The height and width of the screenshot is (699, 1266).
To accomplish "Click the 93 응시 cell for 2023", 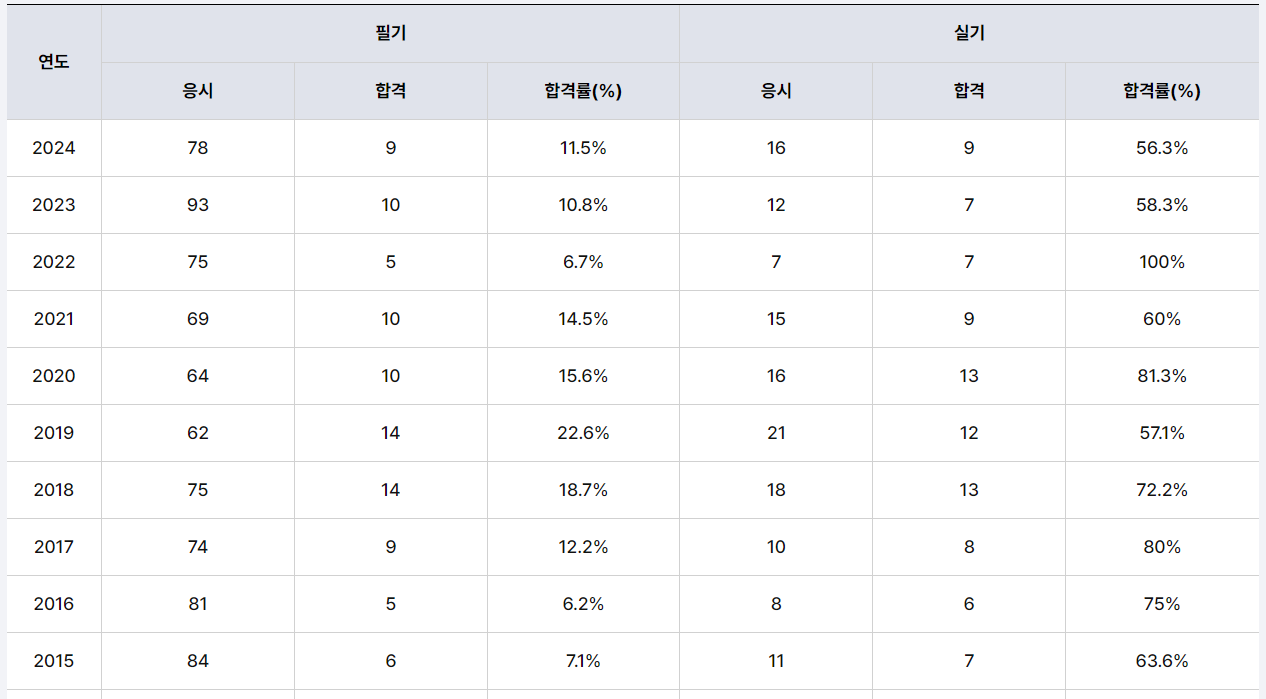I will pos(198,205).
